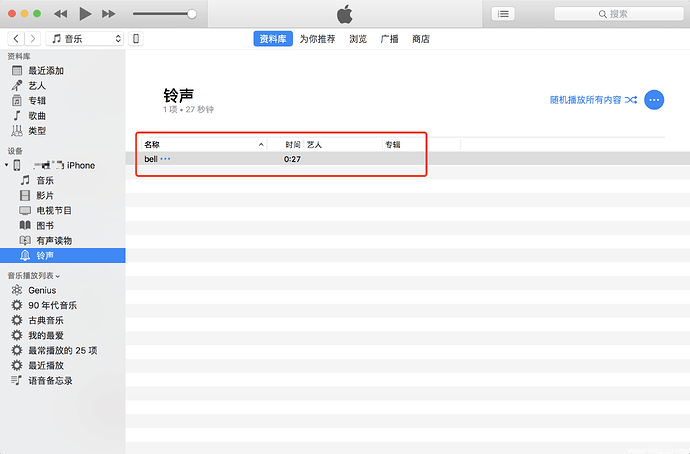This screenshot has width=690, height=454.
Task: Open the For You tab
Action: point(317,39)
